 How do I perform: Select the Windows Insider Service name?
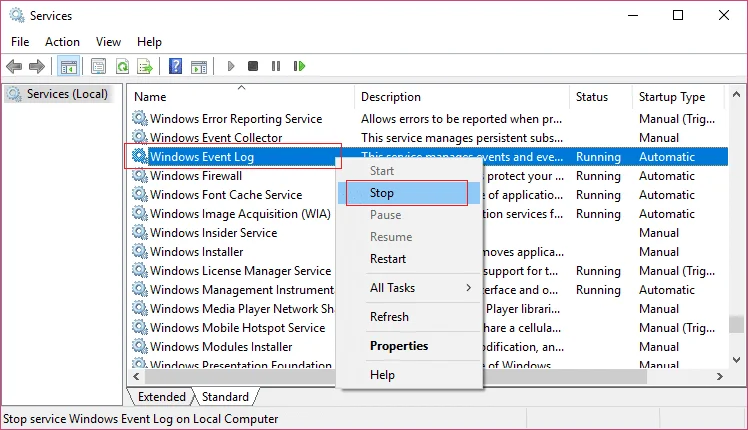pyautogui.click(x=213, y=232)
